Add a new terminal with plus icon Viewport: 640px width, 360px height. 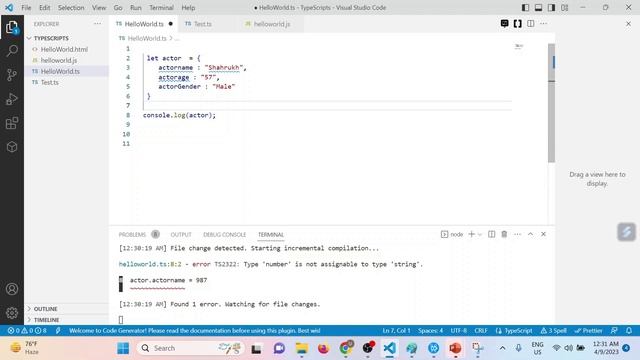point(471,234)
